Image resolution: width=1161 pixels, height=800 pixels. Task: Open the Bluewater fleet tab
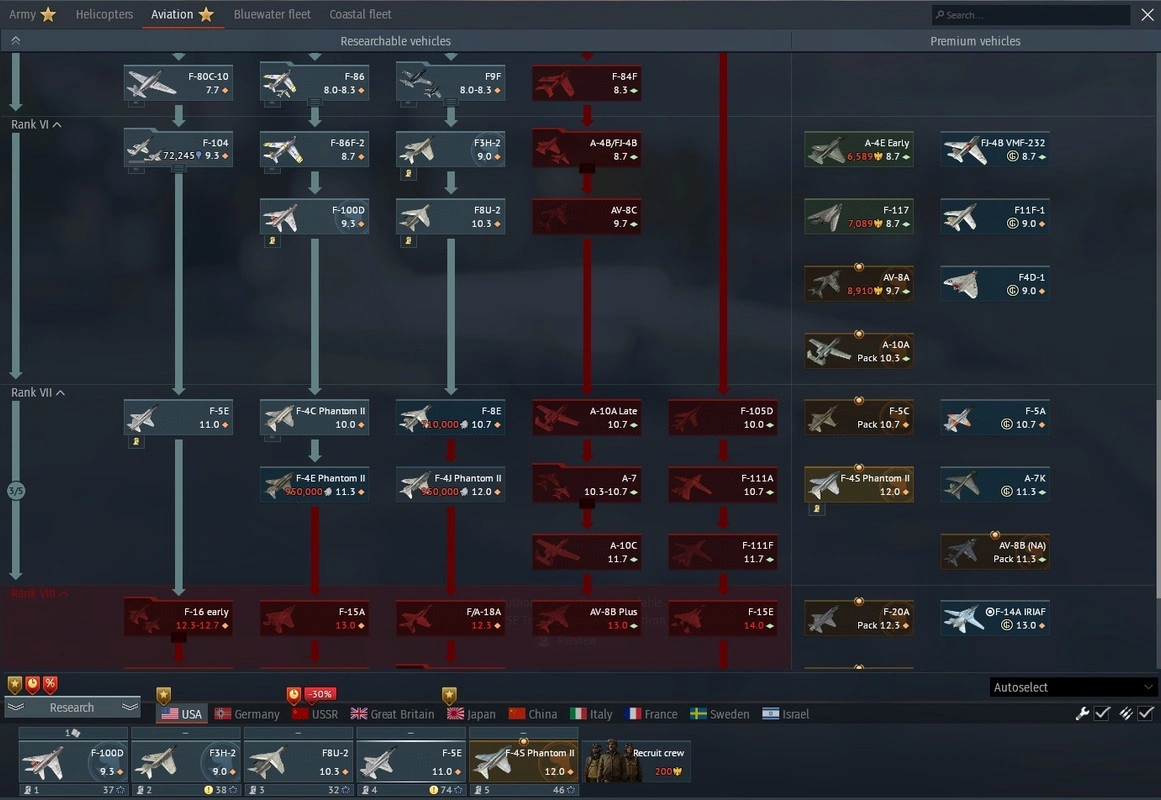click(x=272, y=15)
